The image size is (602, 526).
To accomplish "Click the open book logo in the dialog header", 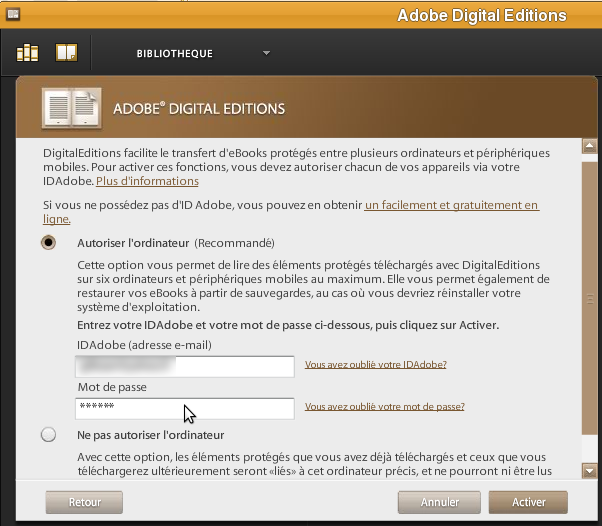I will 72,108.
